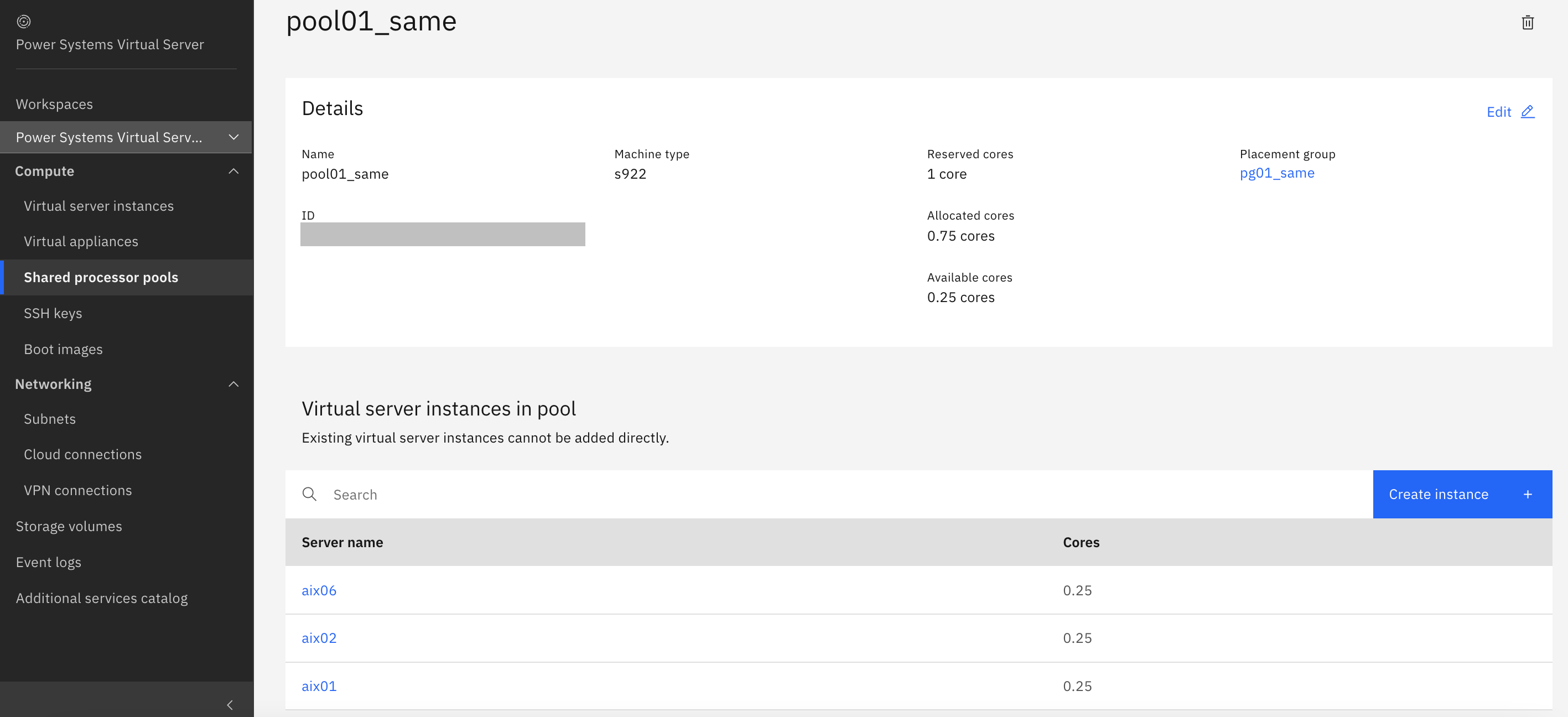1568x717 pixels.
Task: Open the pg01_same placement group link
Action: click(x=1277, y=173)
